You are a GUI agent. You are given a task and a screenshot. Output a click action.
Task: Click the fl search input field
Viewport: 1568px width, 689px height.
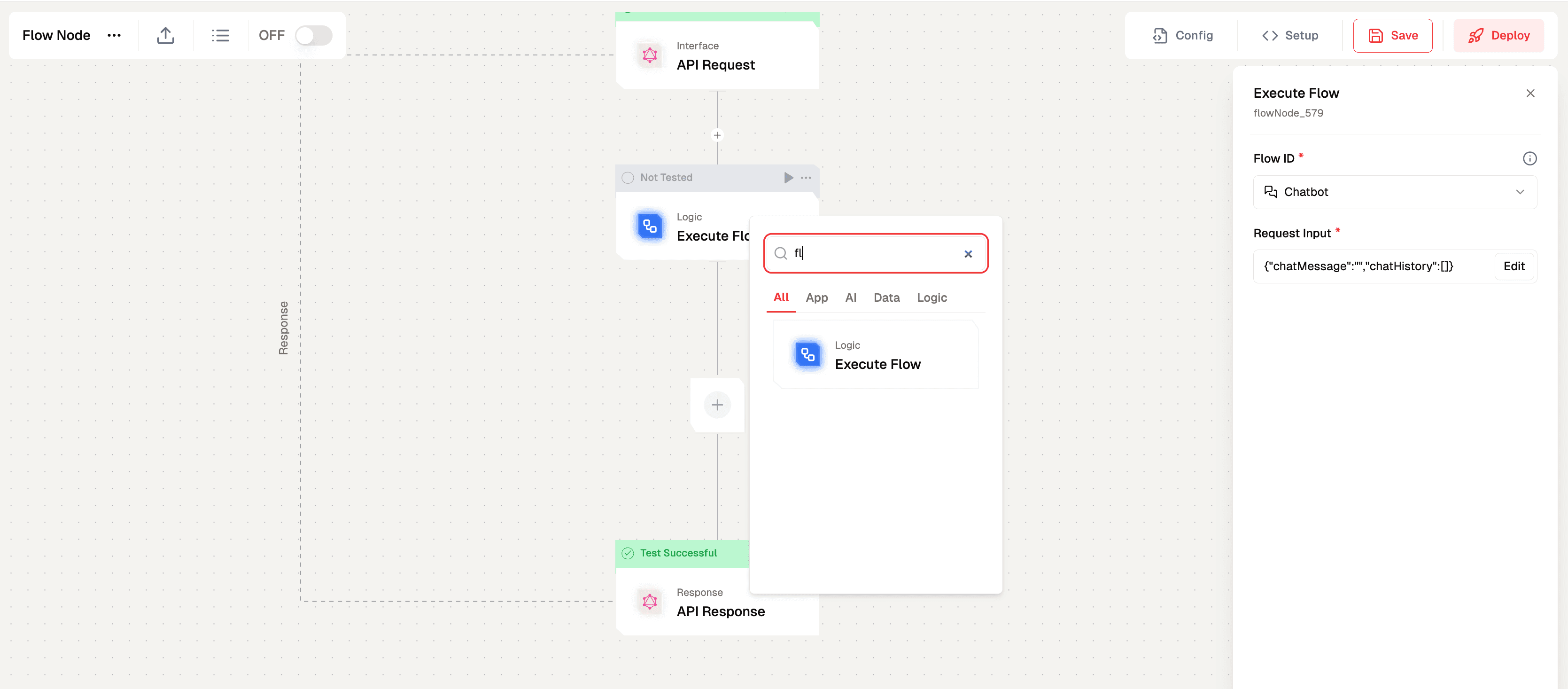874,253
